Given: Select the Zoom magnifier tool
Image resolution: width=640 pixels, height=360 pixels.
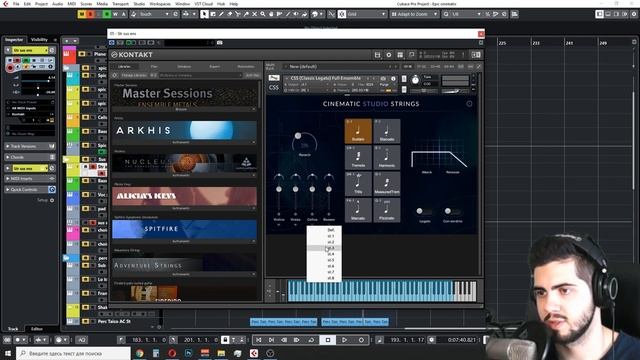Looking at the screenshot, I should coord(263,14).
